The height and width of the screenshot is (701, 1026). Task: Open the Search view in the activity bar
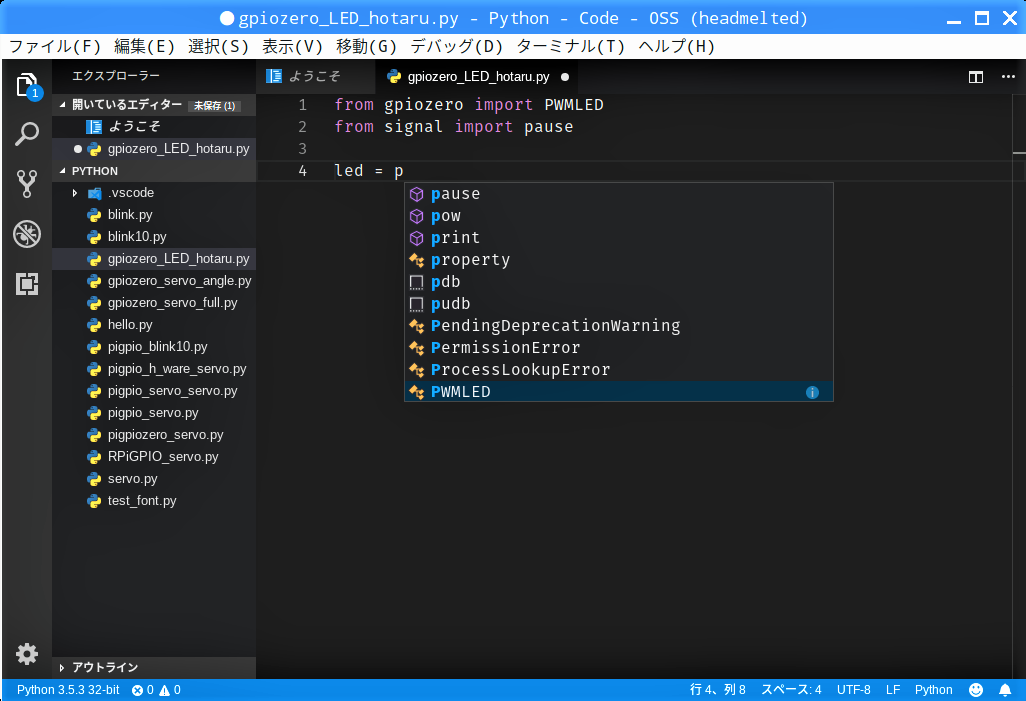coord(27,134)
